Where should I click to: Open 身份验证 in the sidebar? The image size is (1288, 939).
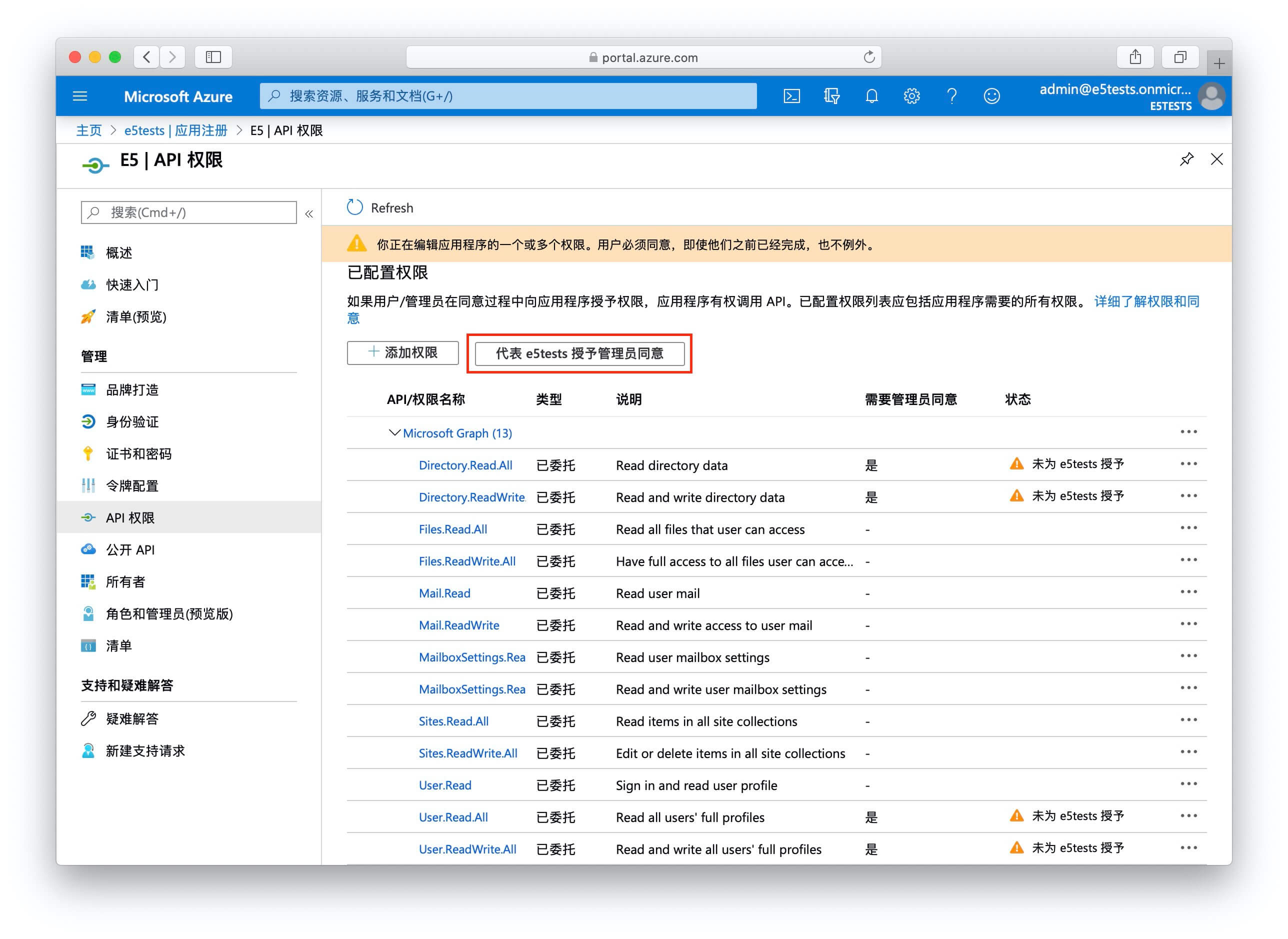[132, 421]
